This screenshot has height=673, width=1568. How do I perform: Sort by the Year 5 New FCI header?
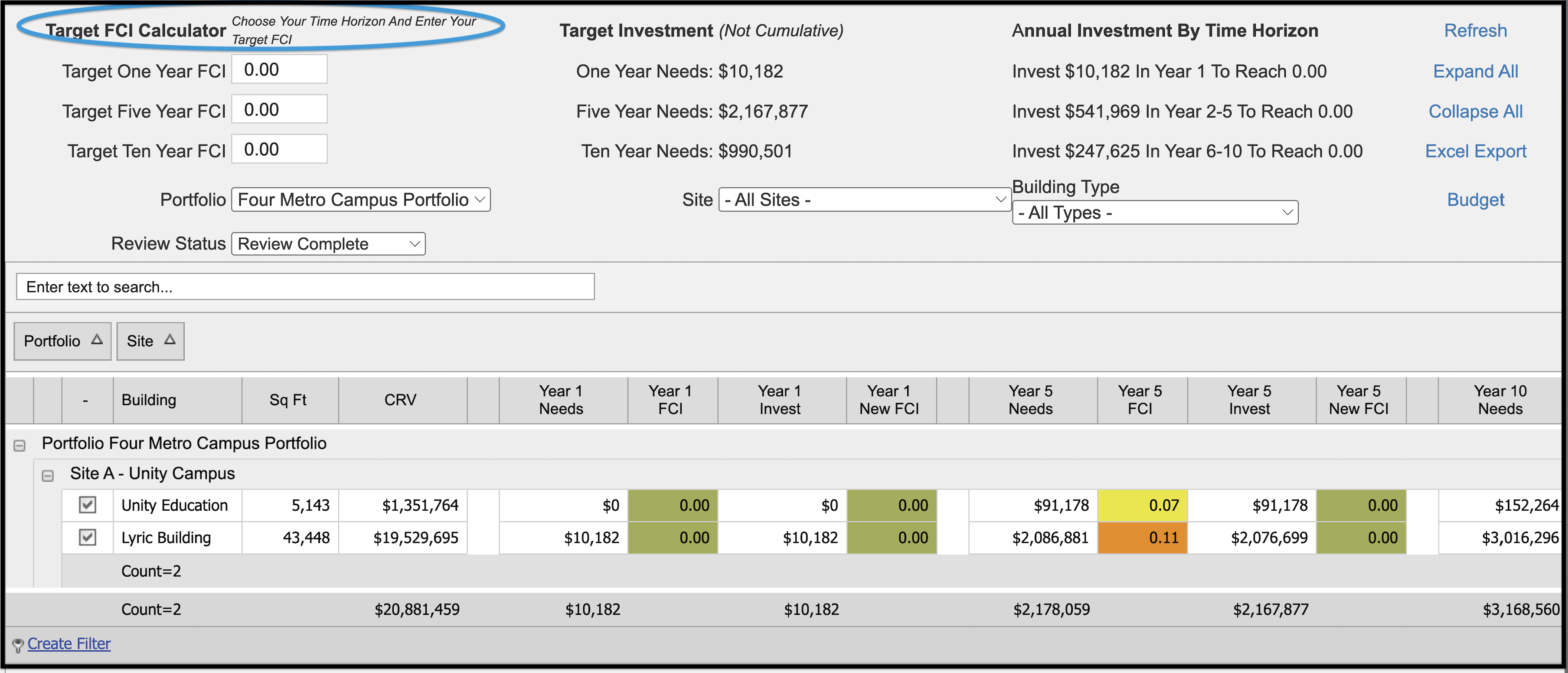[1361, 400]
